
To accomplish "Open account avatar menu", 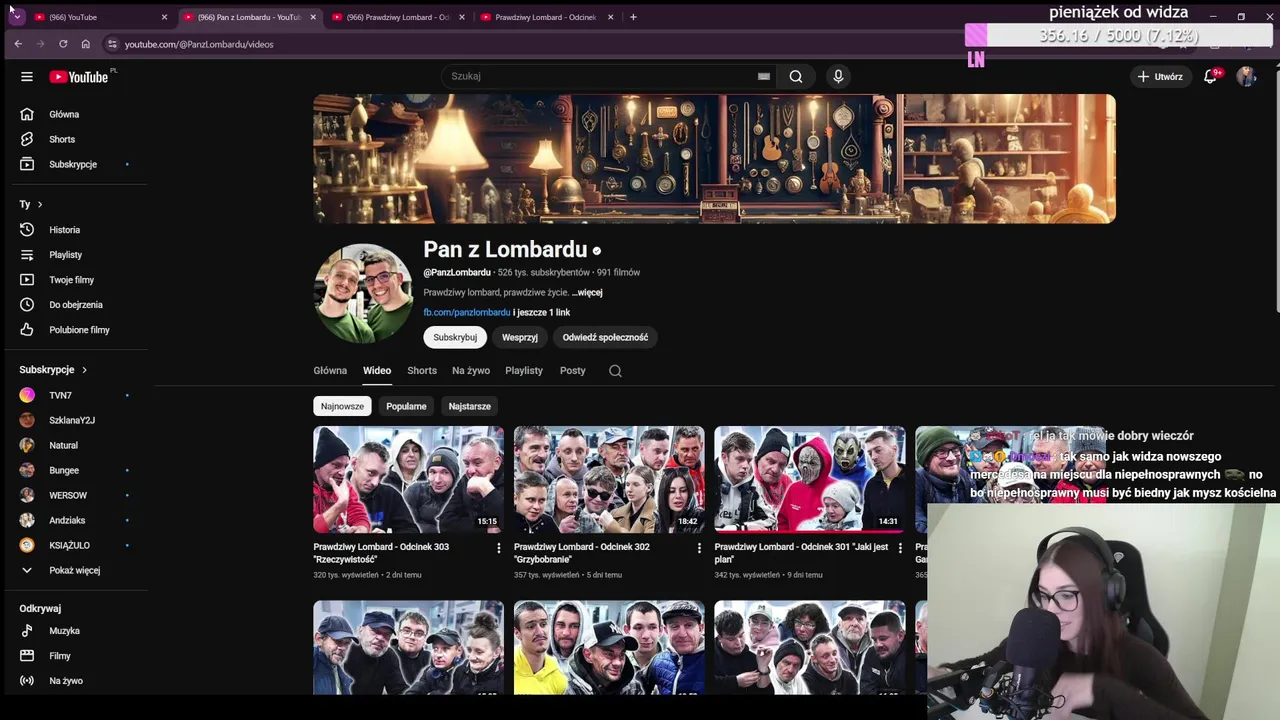I will point(1246,76).
